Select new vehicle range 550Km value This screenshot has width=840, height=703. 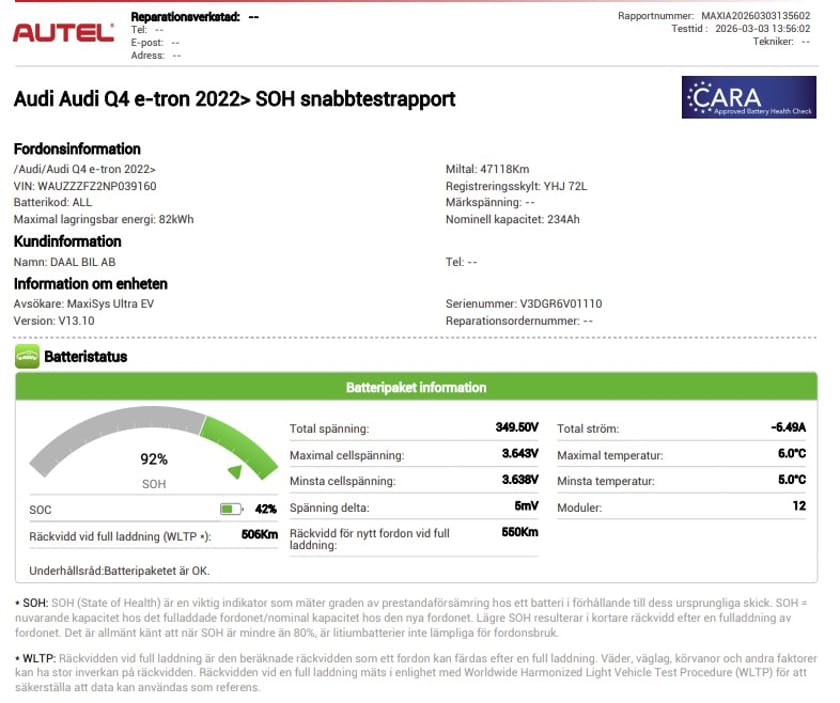pos(520,532)
